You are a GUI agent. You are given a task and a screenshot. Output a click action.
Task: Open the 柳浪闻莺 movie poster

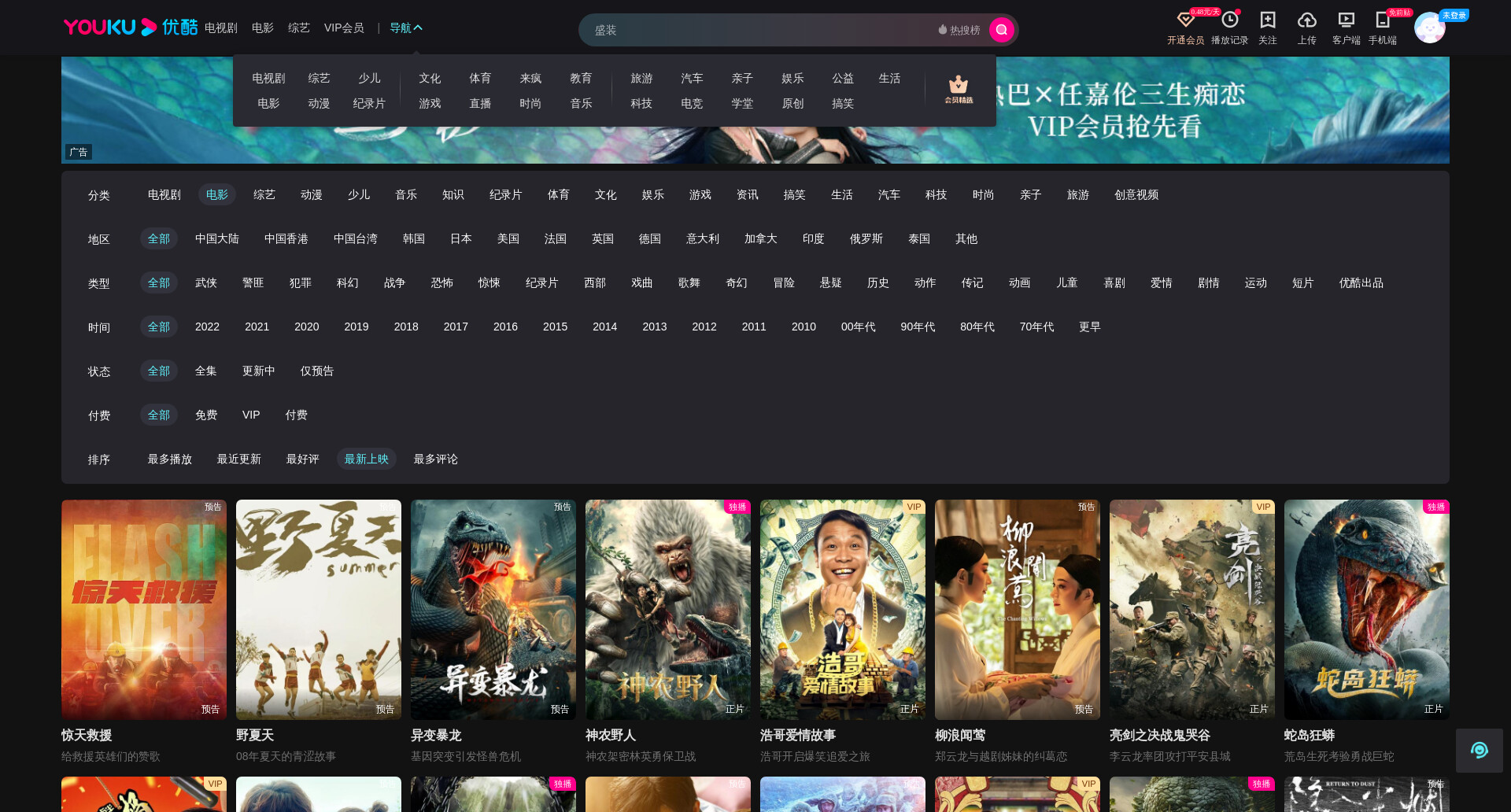click(x=1018, y=610)
